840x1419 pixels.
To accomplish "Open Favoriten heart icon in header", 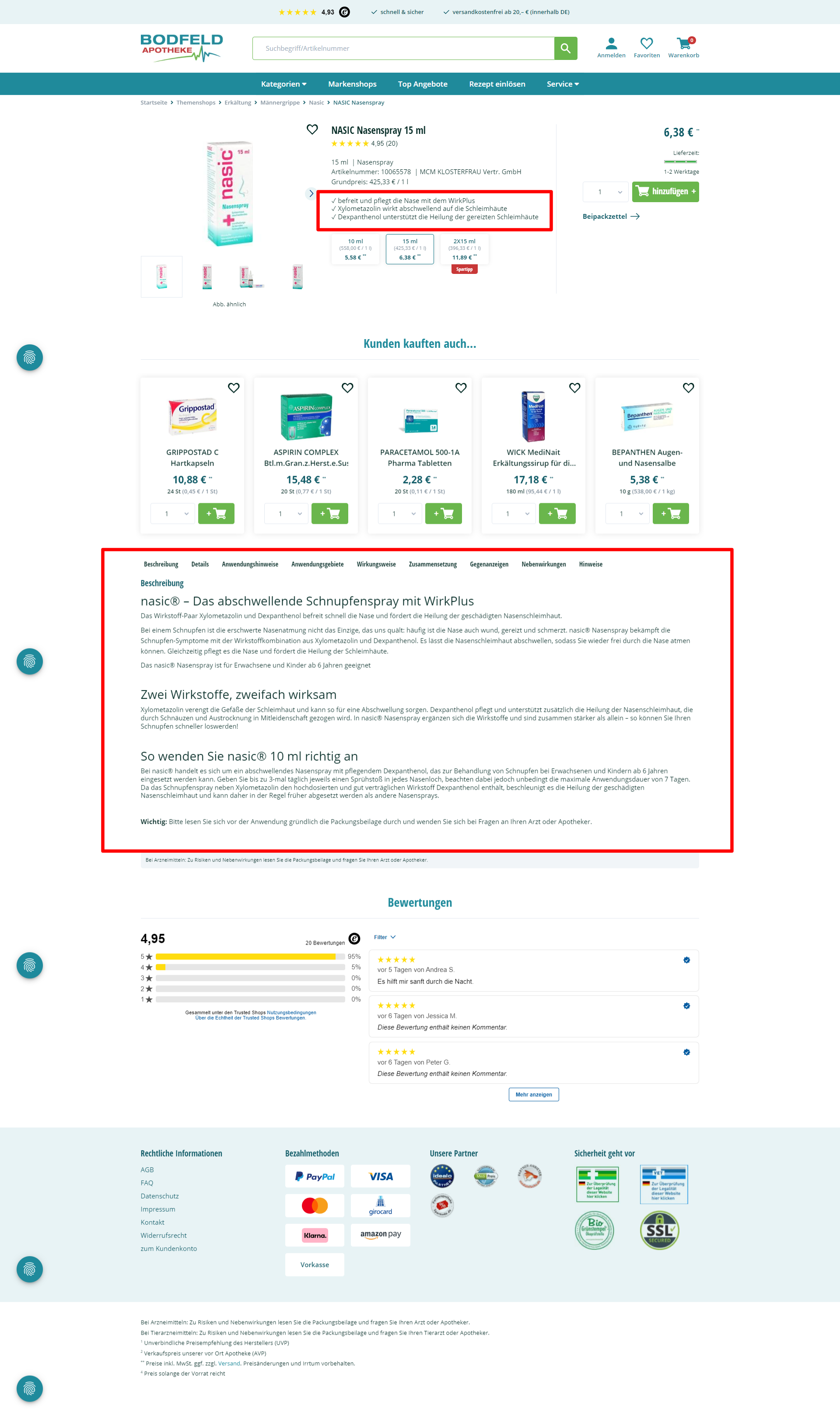I will [647, 44].
